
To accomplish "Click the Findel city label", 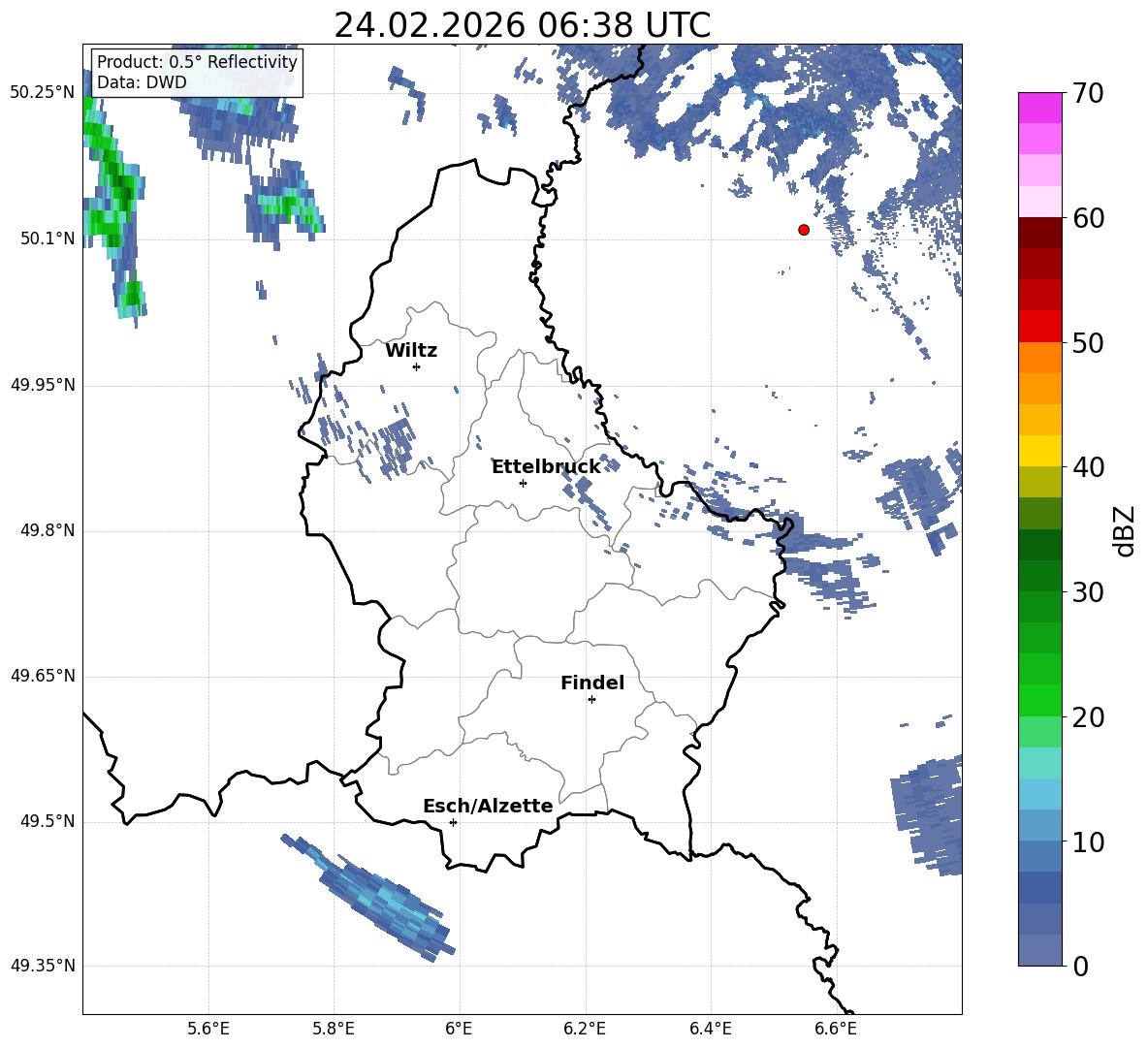I will pyautogui.click(x=592, y=683).
